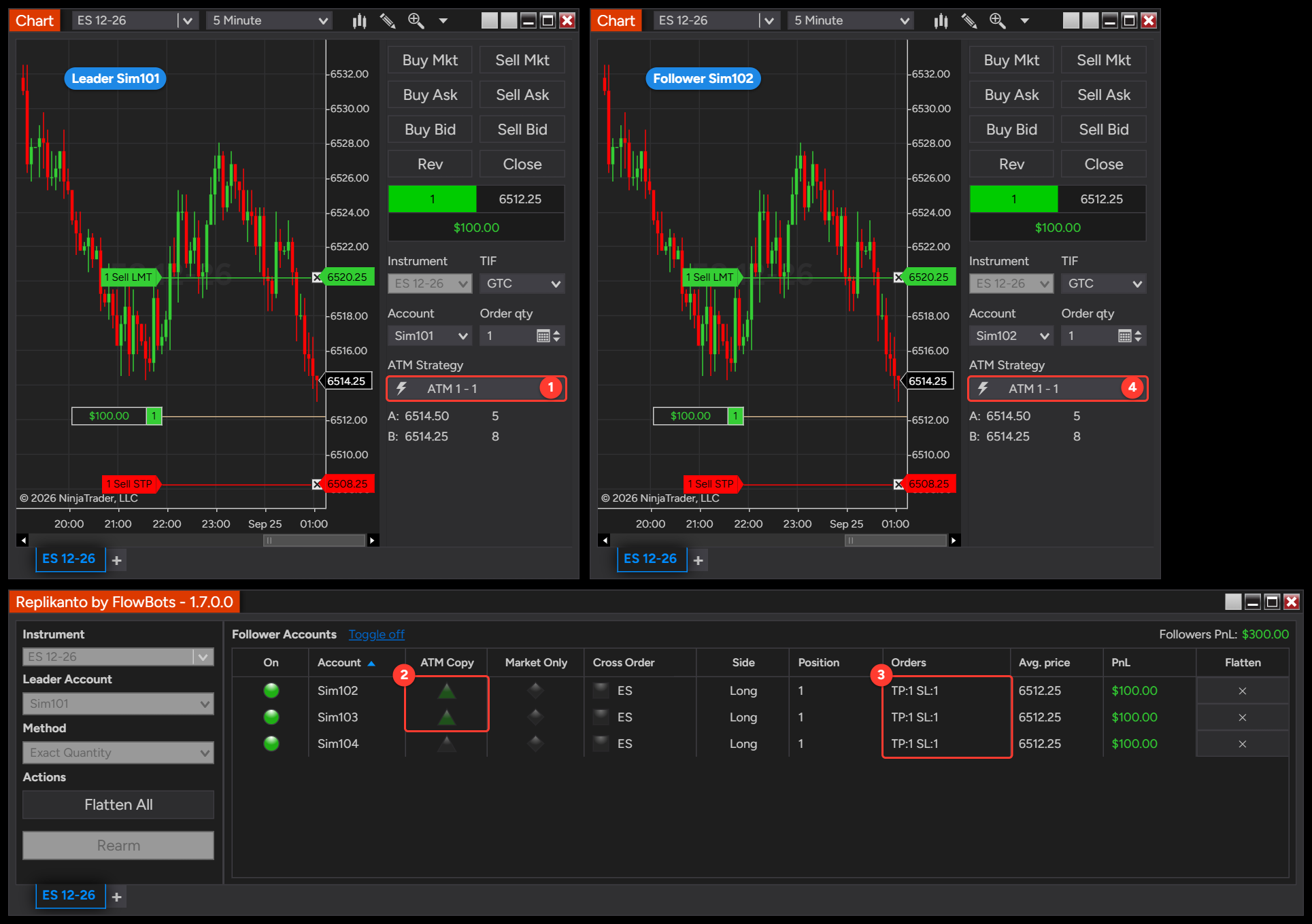The width and height of the screenshot is (1312, 924).
Task: Open the Sim101 account dropdown in Leader chart
Action: click(x=430, y=336)
